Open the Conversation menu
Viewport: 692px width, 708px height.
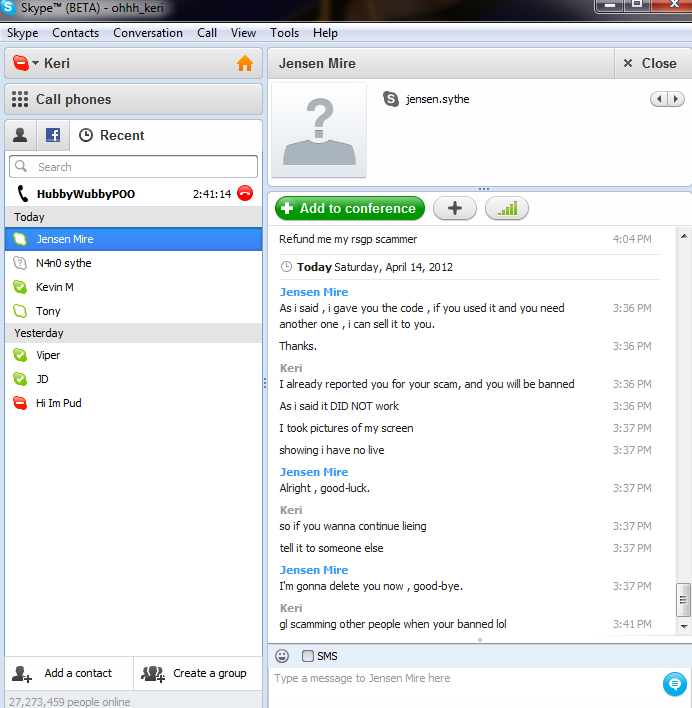pyautogui.click(x=148, y=33)
